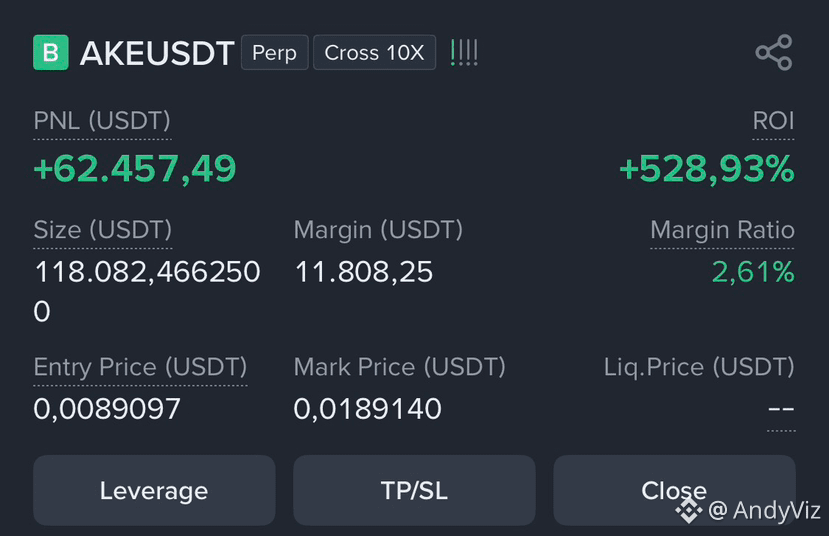
Task: Click the green B badge icon
Action: point(51,52)
